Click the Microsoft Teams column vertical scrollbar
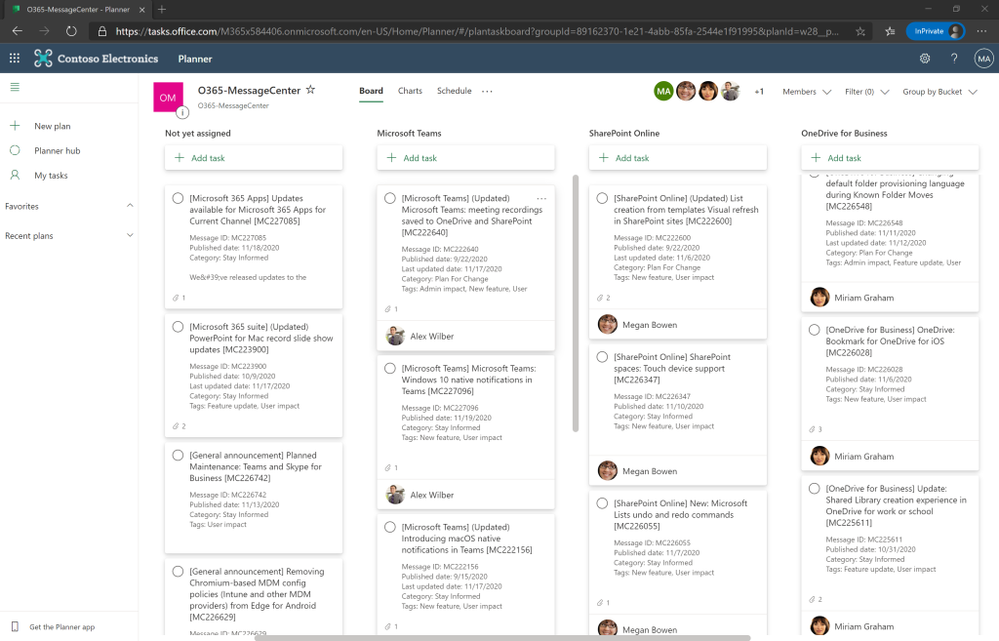The image size is (999, 641). point(575,304)
